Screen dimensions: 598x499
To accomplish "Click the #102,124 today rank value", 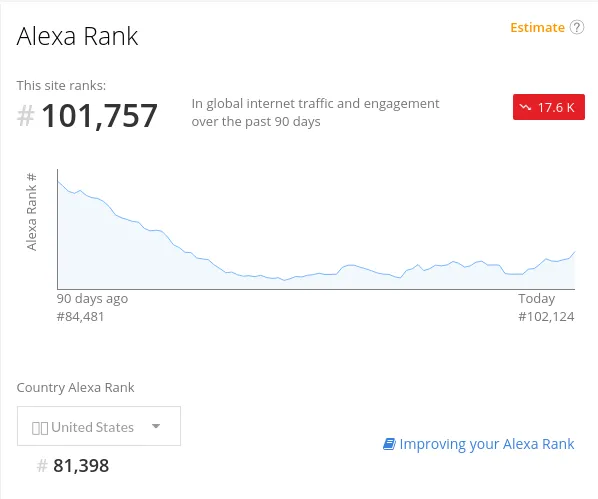I will 546,317.
